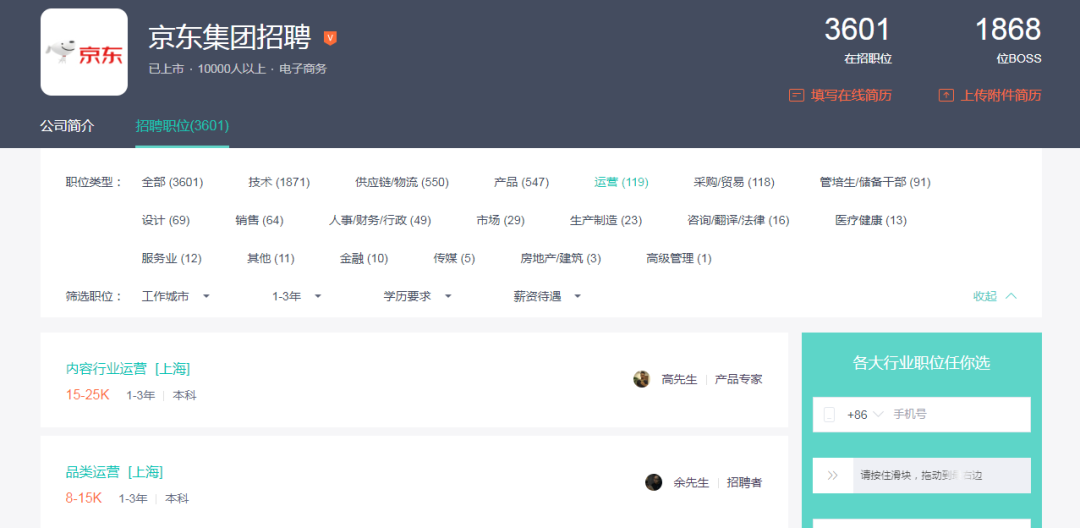The image size is (1080, 528).
Task: Collapse filters with the 收起 chevron
Action: point(1010,296)
